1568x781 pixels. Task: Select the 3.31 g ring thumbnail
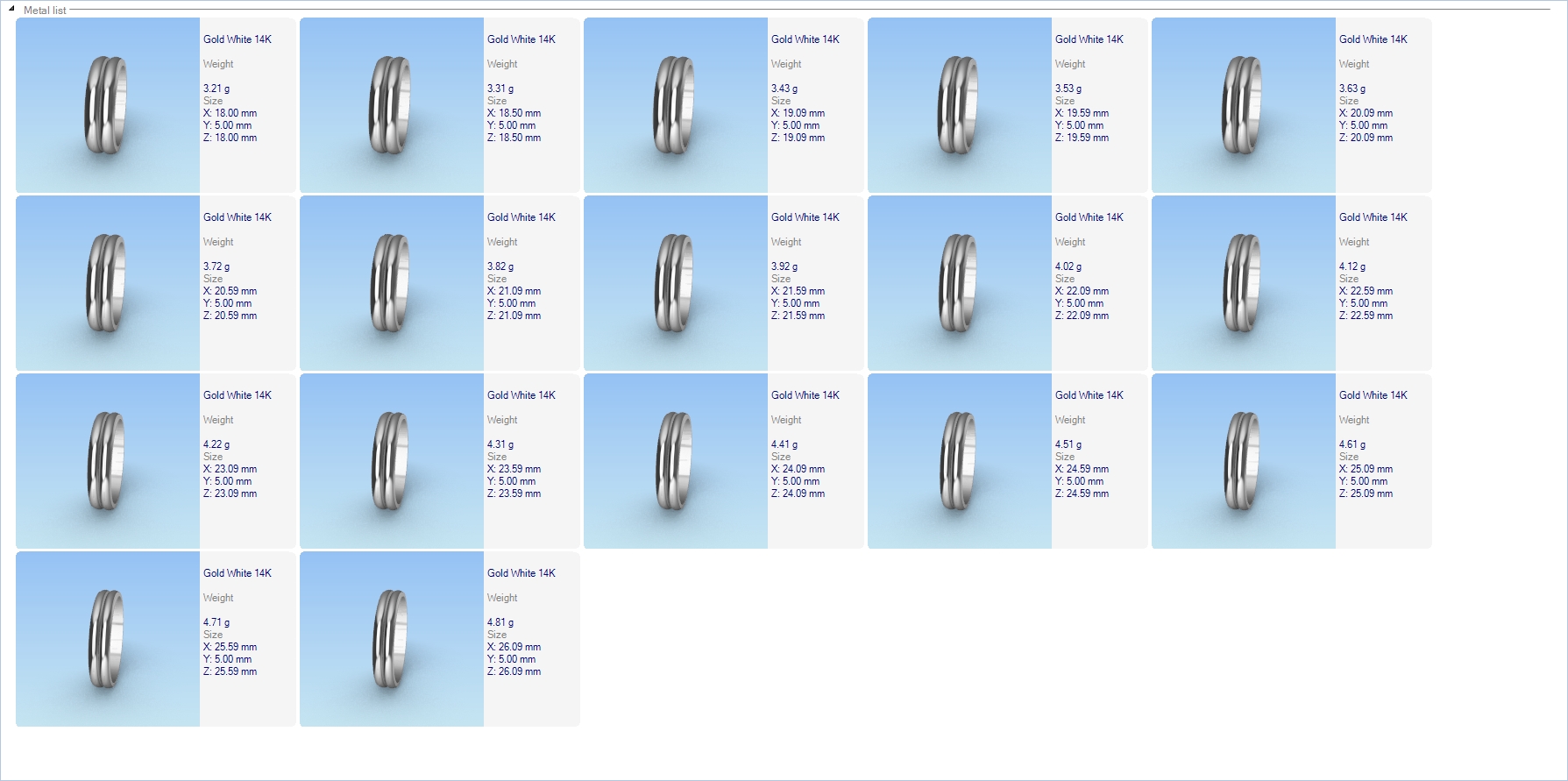[392, 105]
